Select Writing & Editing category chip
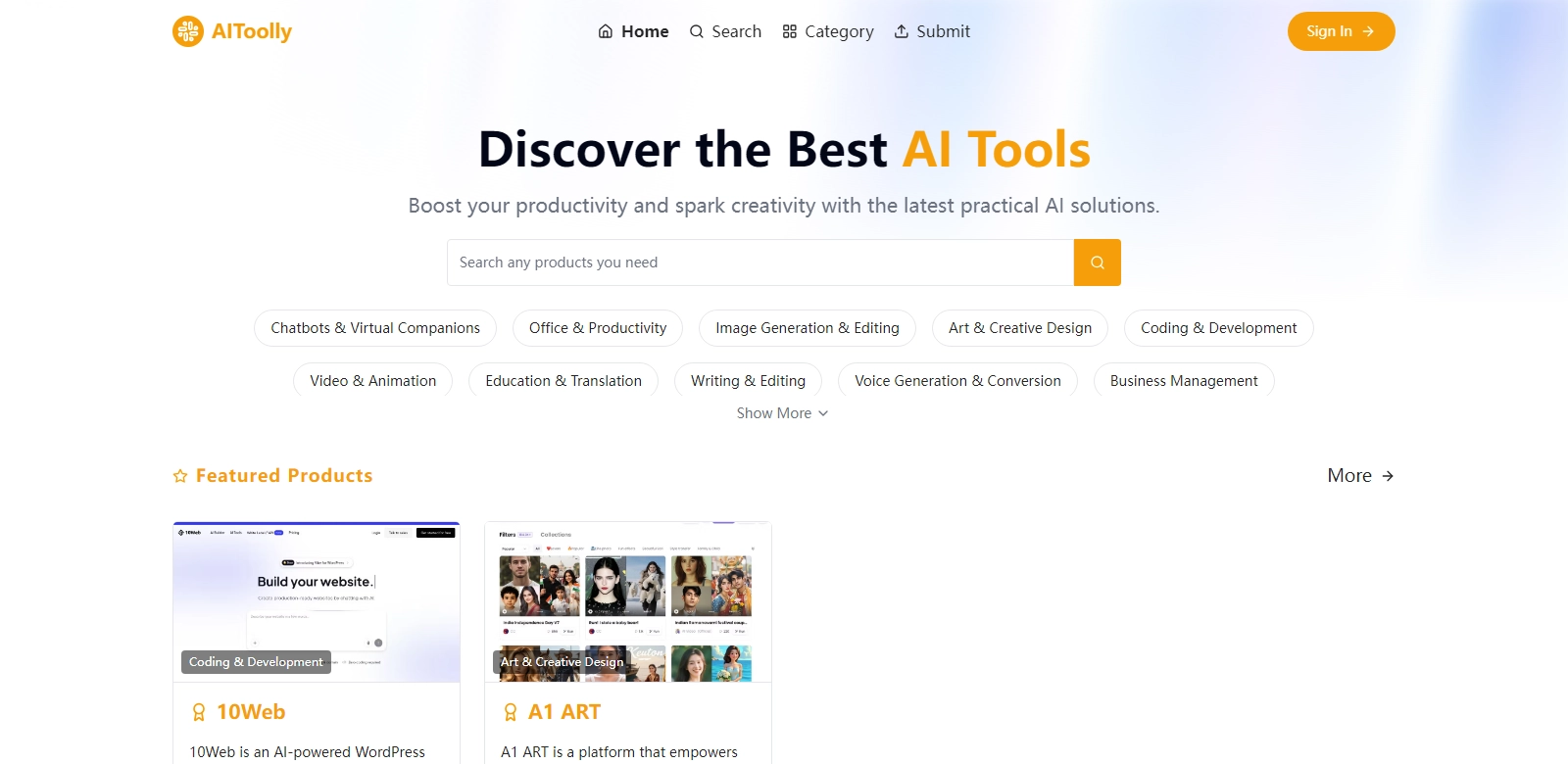The image size is (1568, 764). point(749,380)
